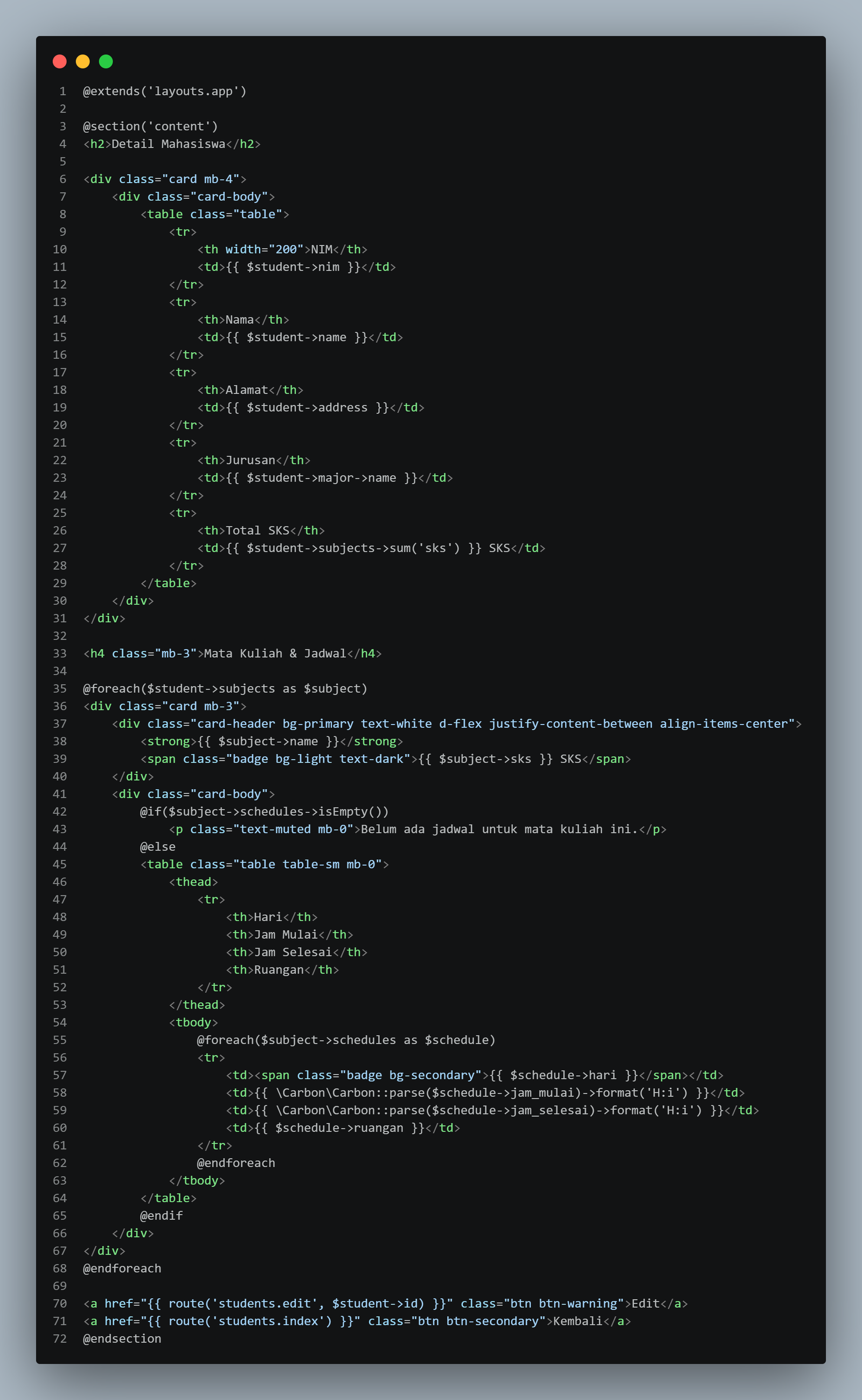Screen dimensions: 862x1400
Task: Click the badge bg-light text-dark span
Action: pos(385,760)
